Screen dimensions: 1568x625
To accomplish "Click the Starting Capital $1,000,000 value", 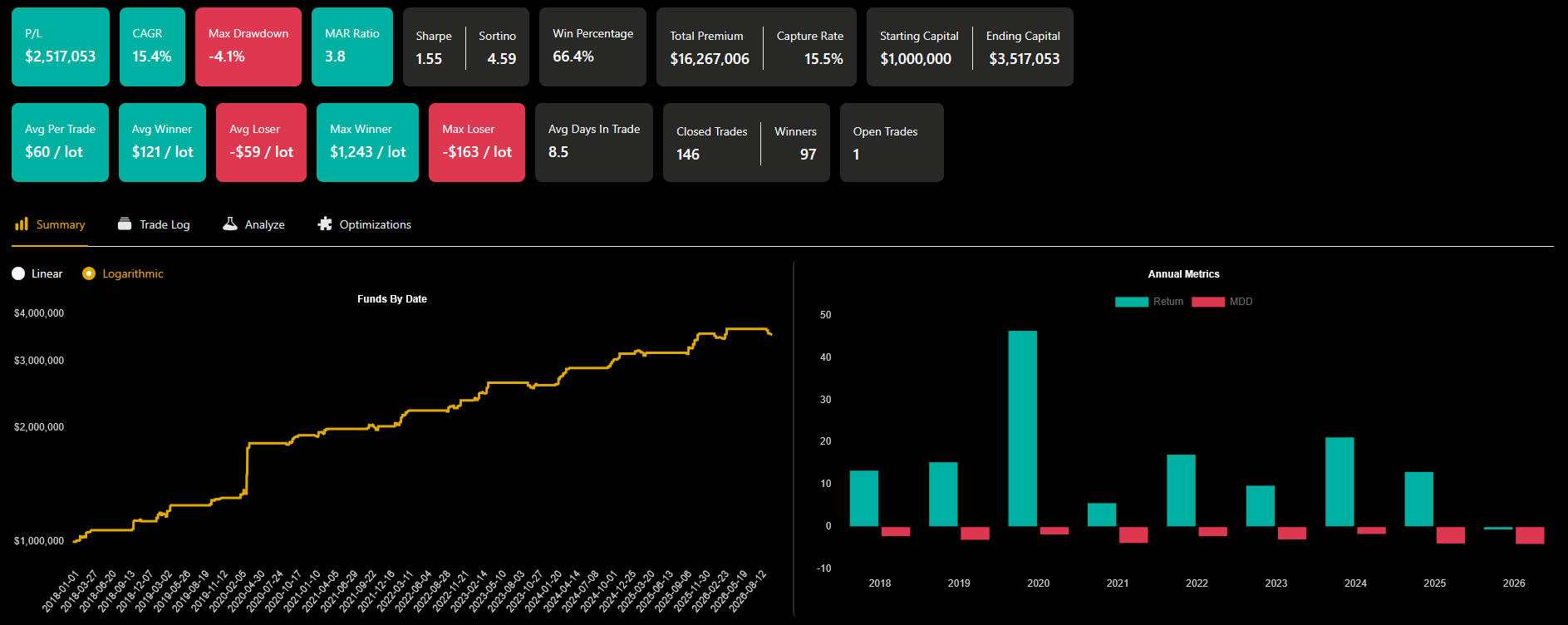I will coord(916,59).
